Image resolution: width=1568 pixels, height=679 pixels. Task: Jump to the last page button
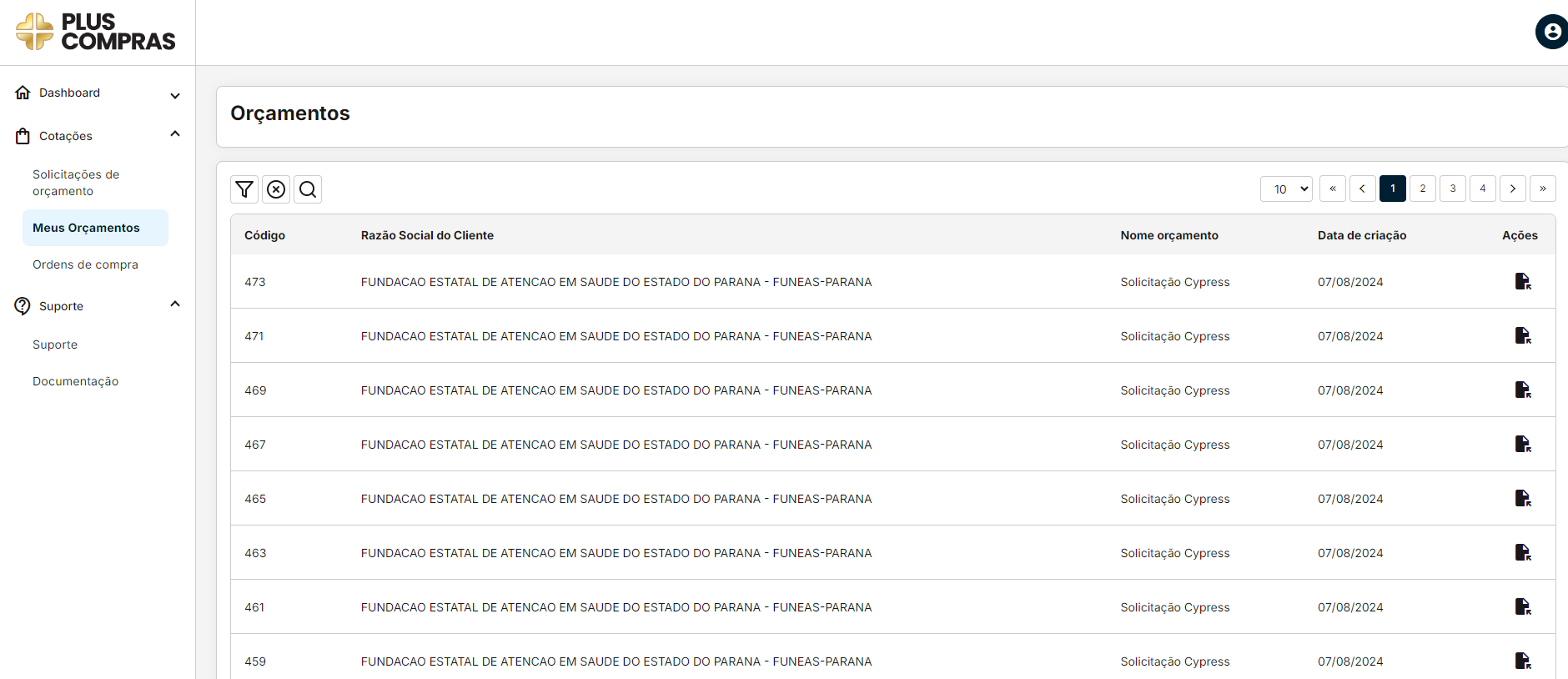point(1543,189)
